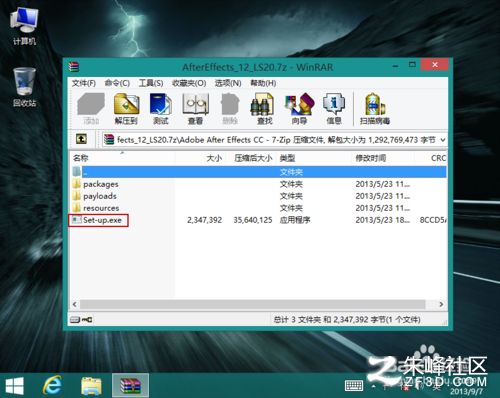The width and height of the screenshot is (500, 398).
Task: Click the horizontal scrollbar right arrow
Action: (441, 304)
